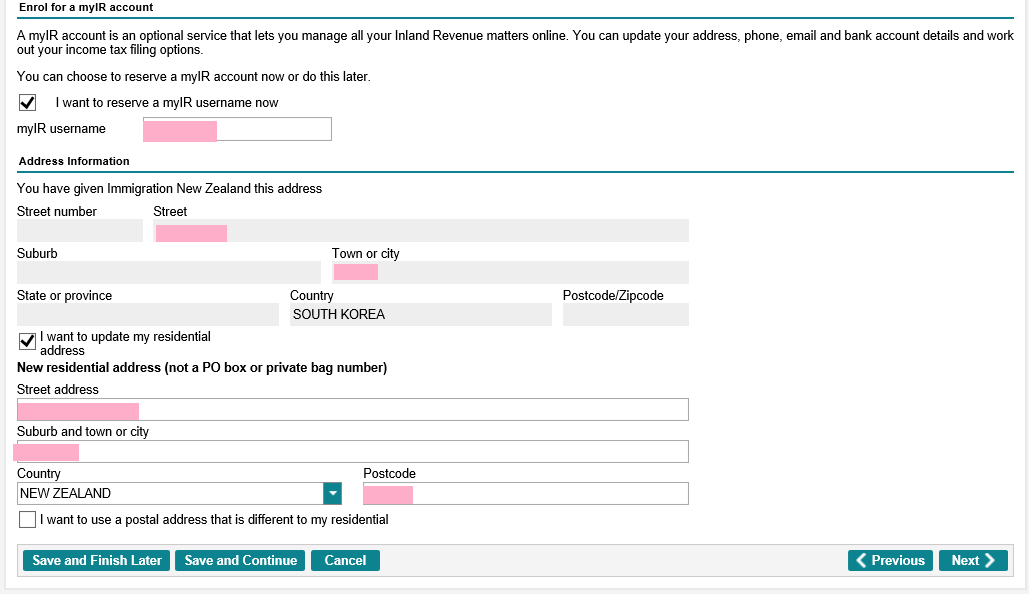
Task: Click the myIR username text field
Action: (237, 129)
